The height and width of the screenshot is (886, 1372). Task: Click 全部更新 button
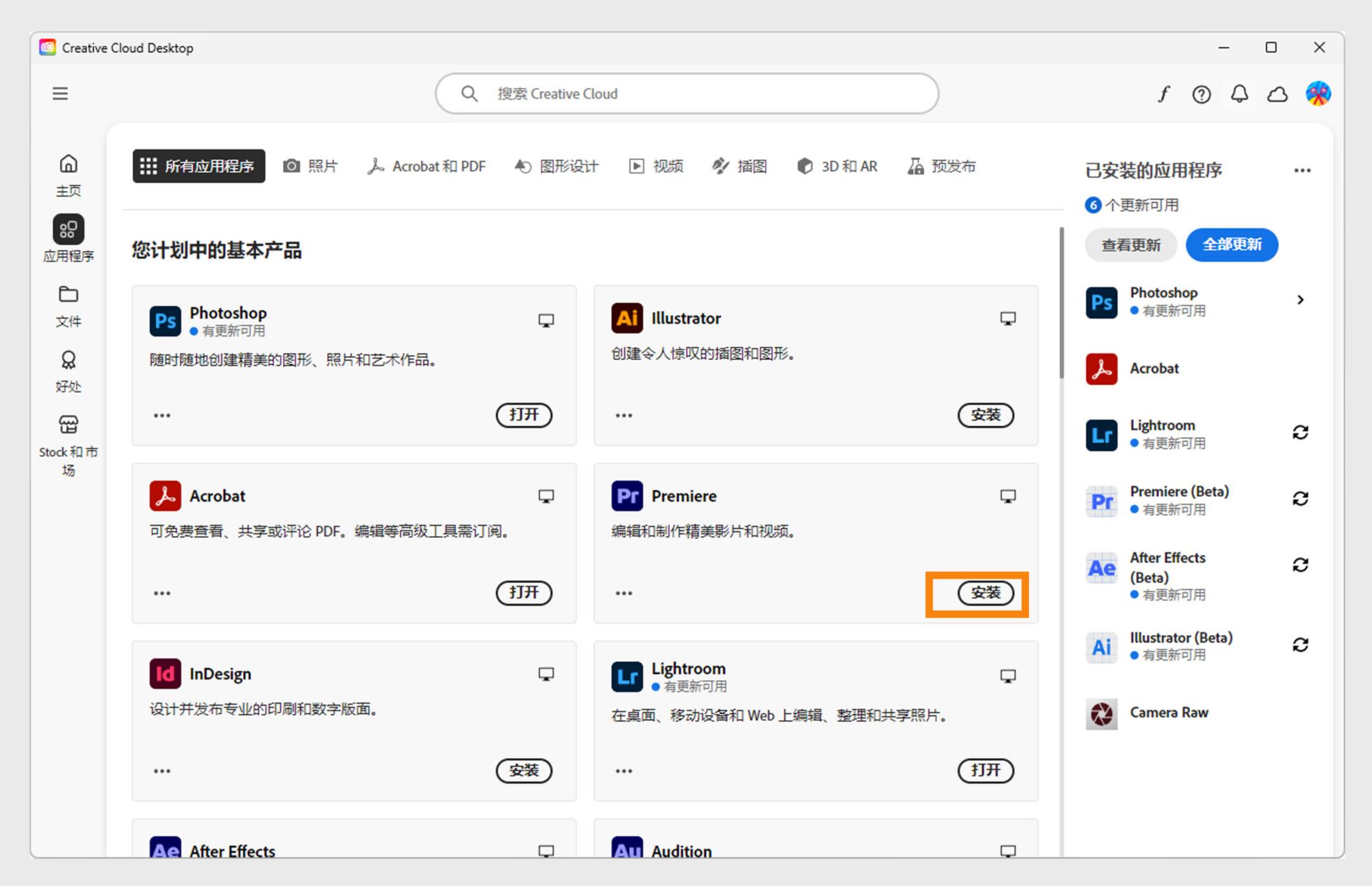[x=1232, y=245]
